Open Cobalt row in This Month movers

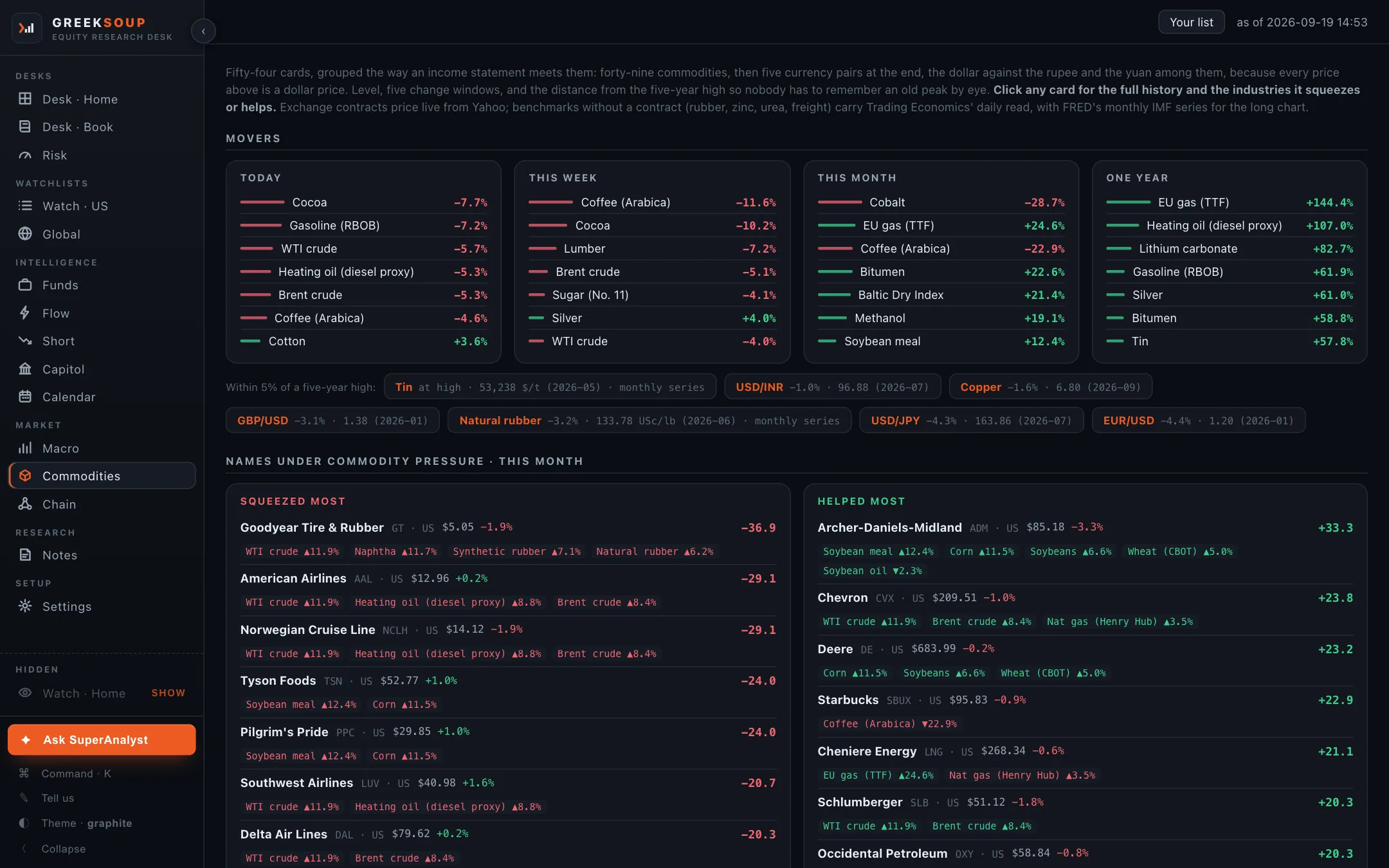[941, 203]
